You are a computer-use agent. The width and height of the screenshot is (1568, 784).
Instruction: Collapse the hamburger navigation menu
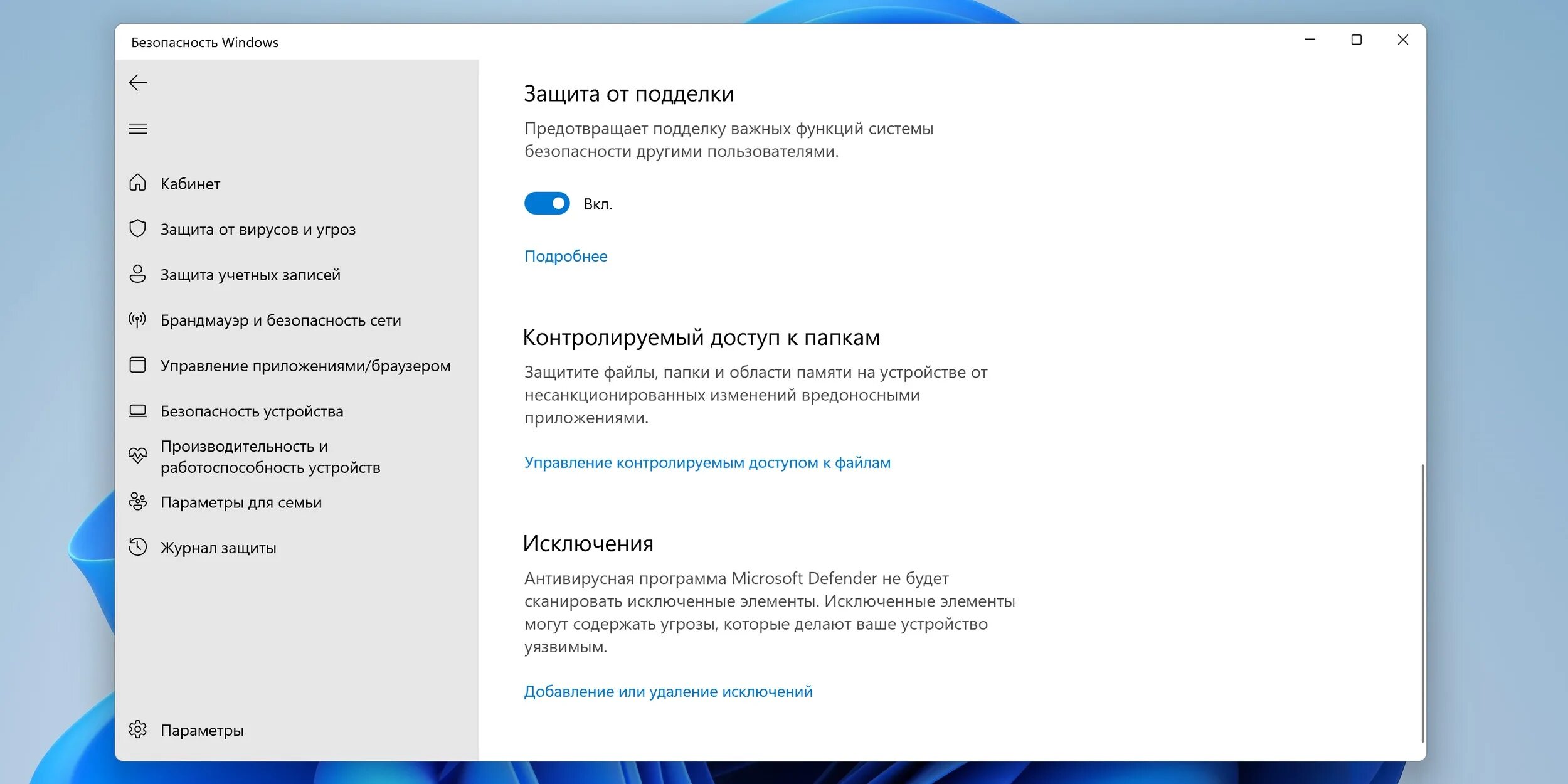[x=137, y=129]
